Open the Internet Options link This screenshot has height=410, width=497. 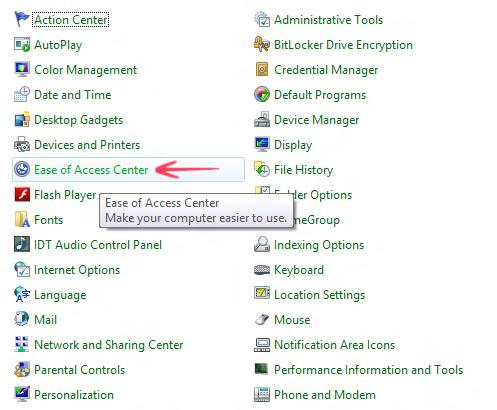pyautogui.click(x=77, y=270)
